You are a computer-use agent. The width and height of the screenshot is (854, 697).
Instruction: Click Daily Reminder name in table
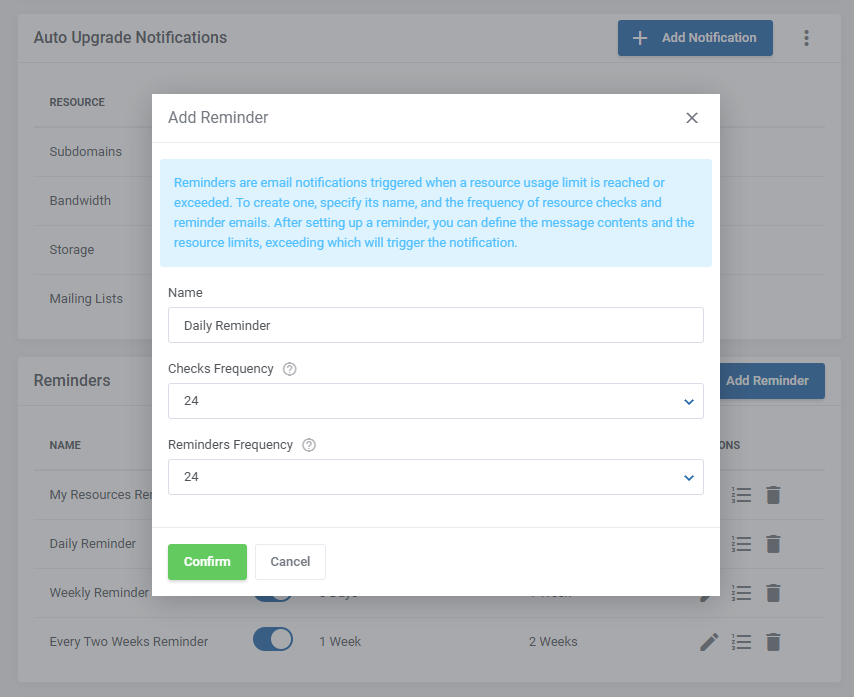point(93,543)
